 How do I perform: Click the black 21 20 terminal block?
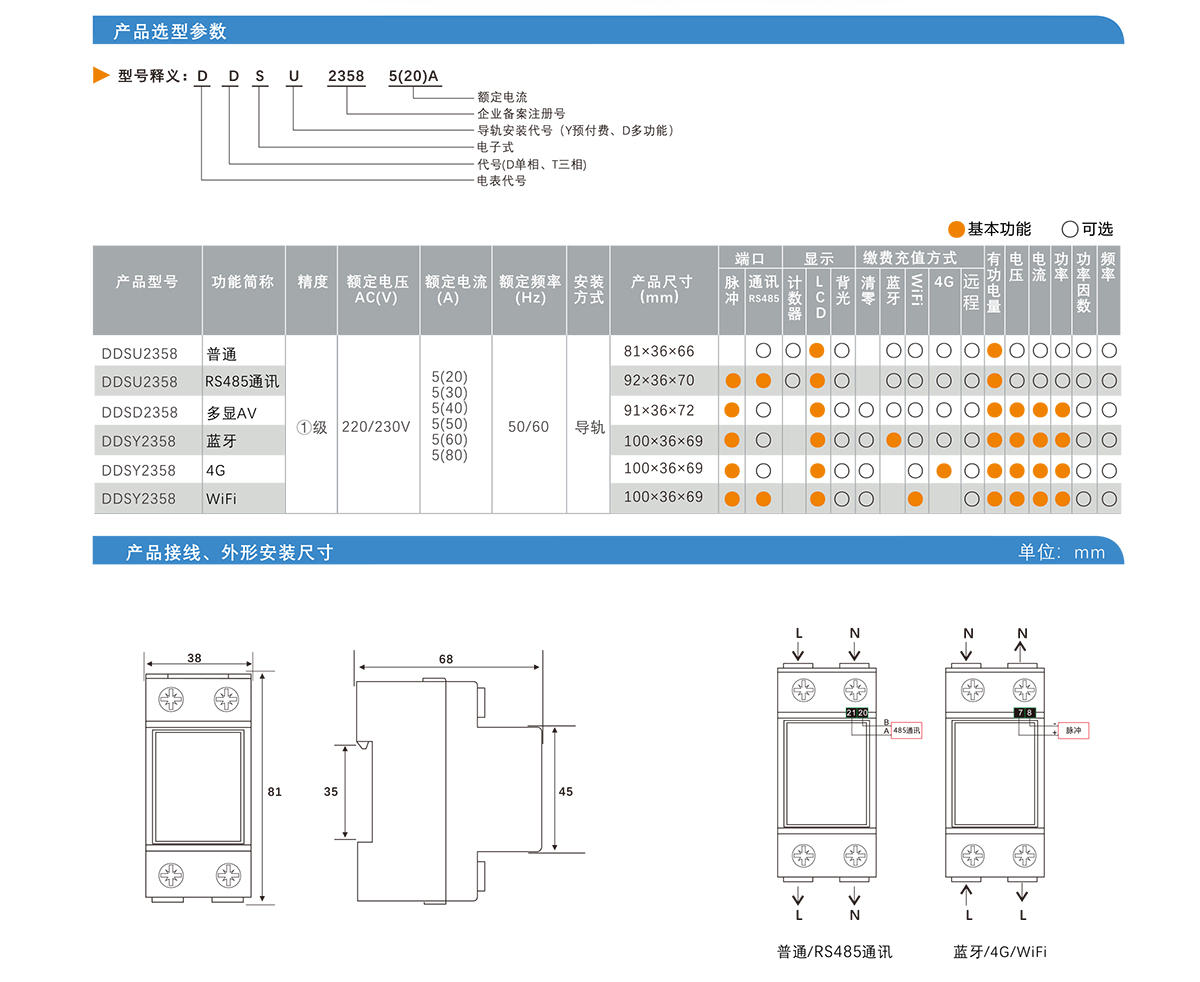(x=857, y=713)
